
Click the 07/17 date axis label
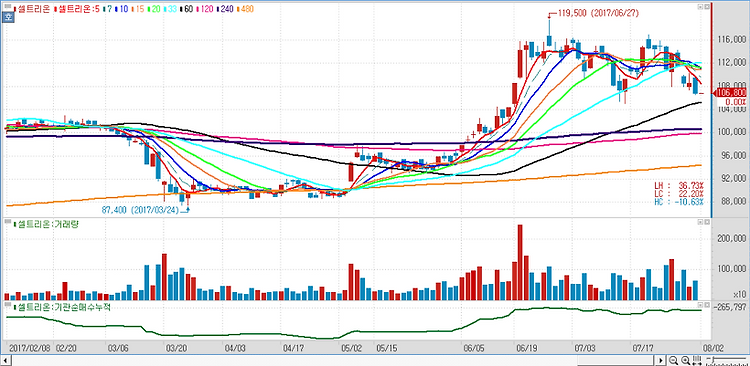coord(643,348)
